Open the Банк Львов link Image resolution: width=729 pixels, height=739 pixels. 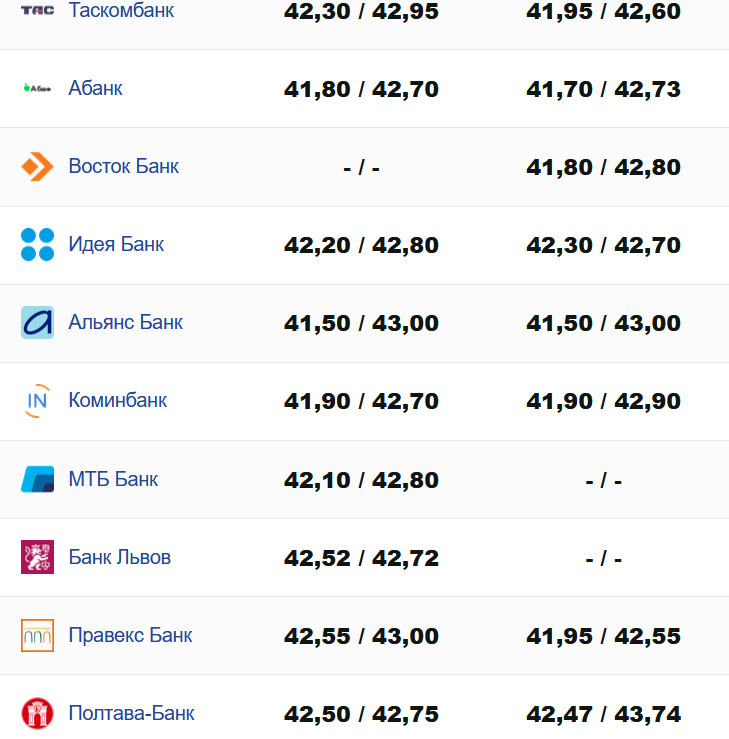(x=120, y=557)
